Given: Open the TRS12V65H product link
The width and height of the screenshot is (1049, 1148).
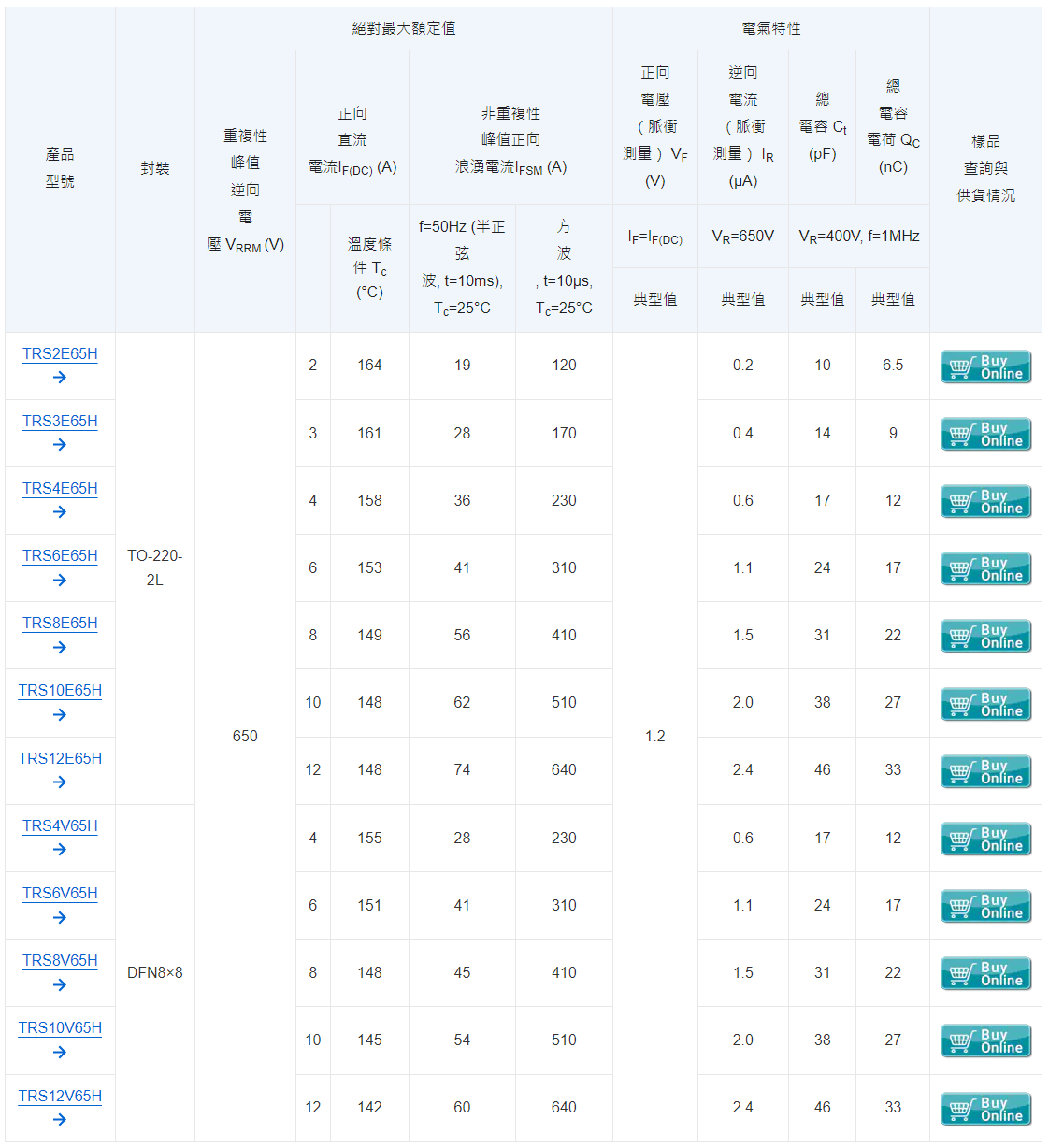Looking at the screenshot, I should (x=60, y=1097).
